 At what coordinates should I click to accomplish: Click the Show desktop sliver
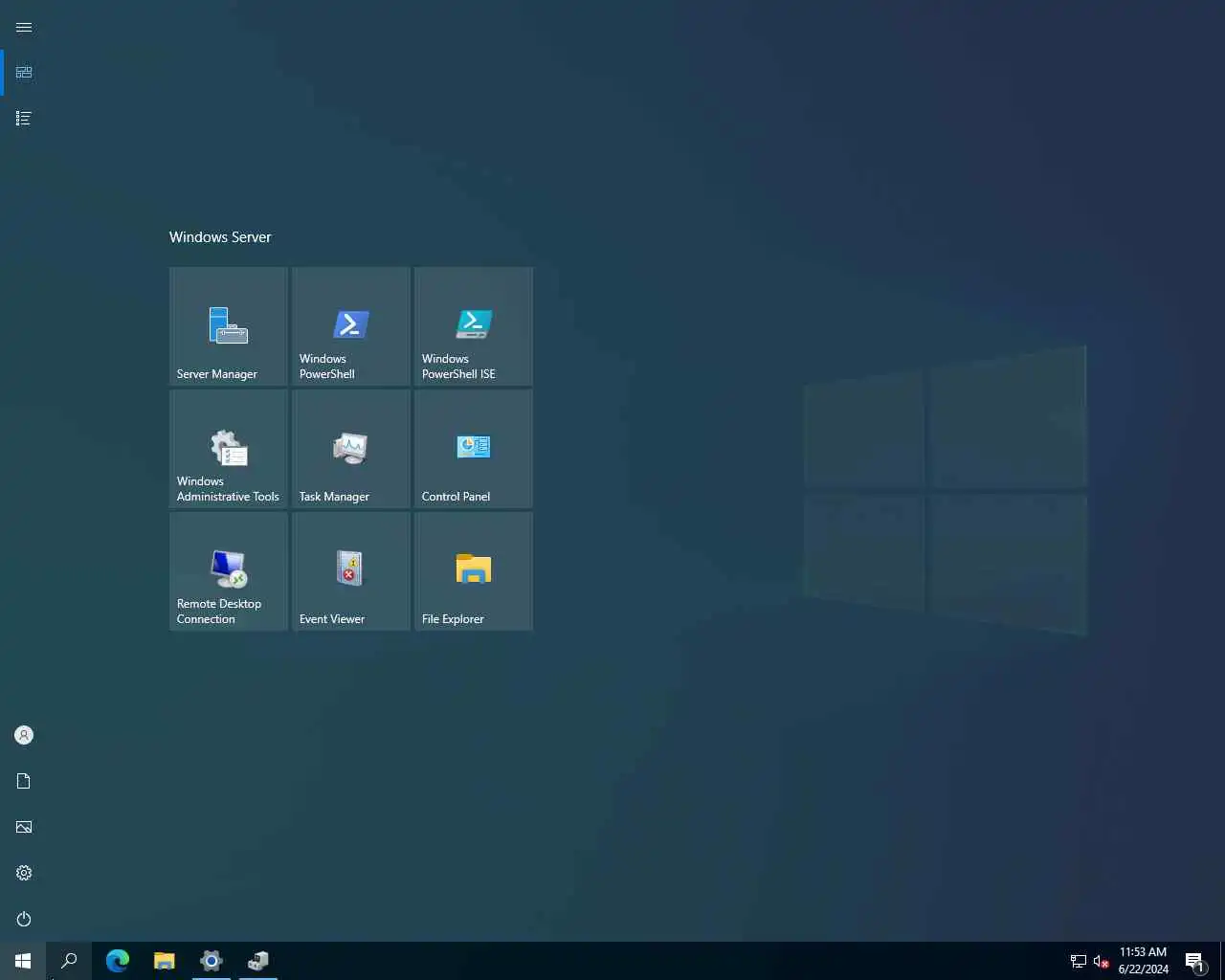coord(1222,961)
